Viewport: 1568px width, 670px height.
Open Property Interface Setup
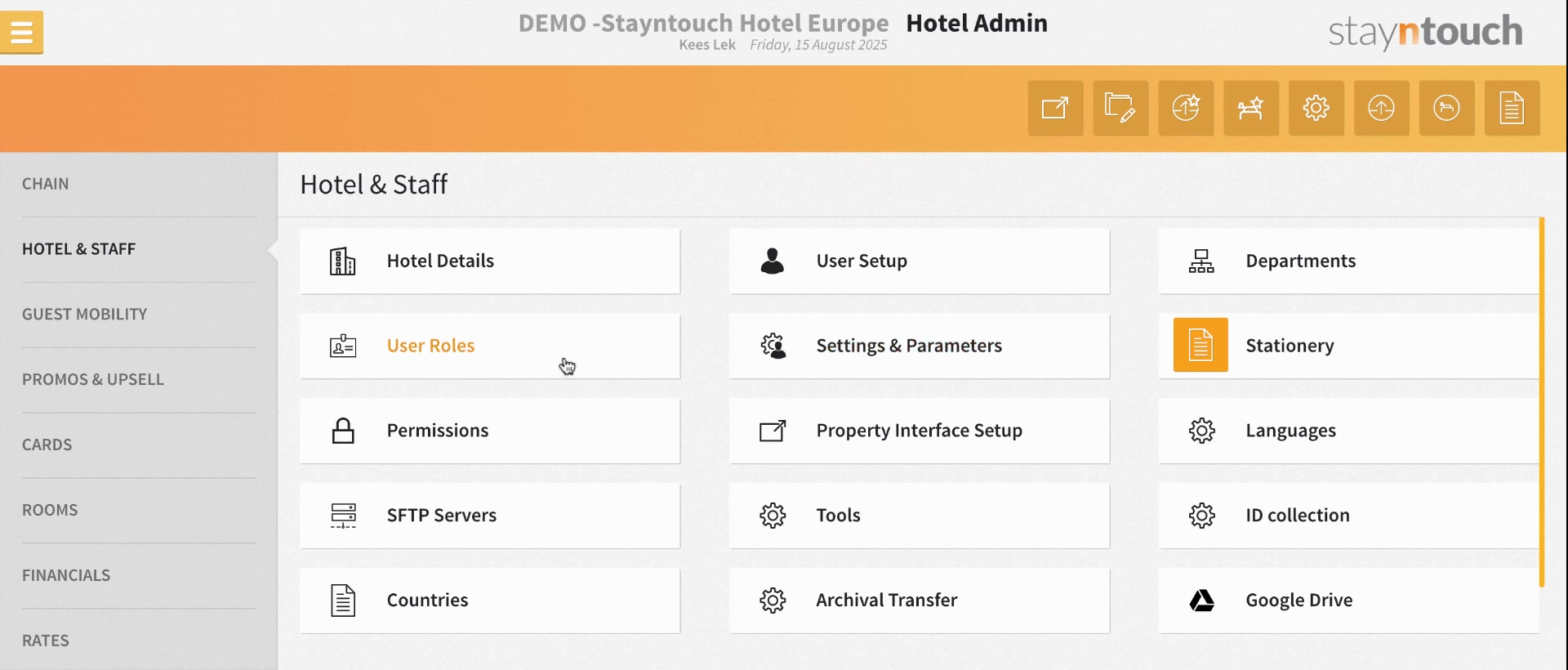pyautogui.click(x=920, y=431)
